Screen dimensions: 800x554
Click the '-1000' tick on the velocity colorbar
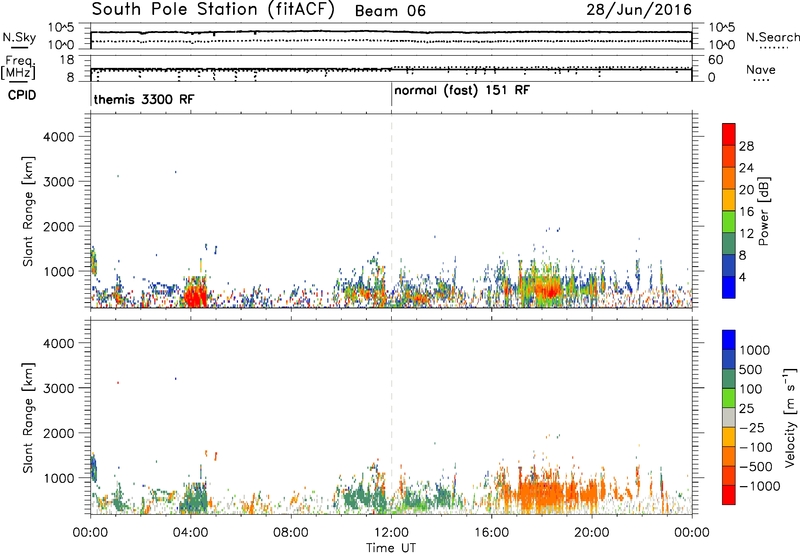[760, 486]
